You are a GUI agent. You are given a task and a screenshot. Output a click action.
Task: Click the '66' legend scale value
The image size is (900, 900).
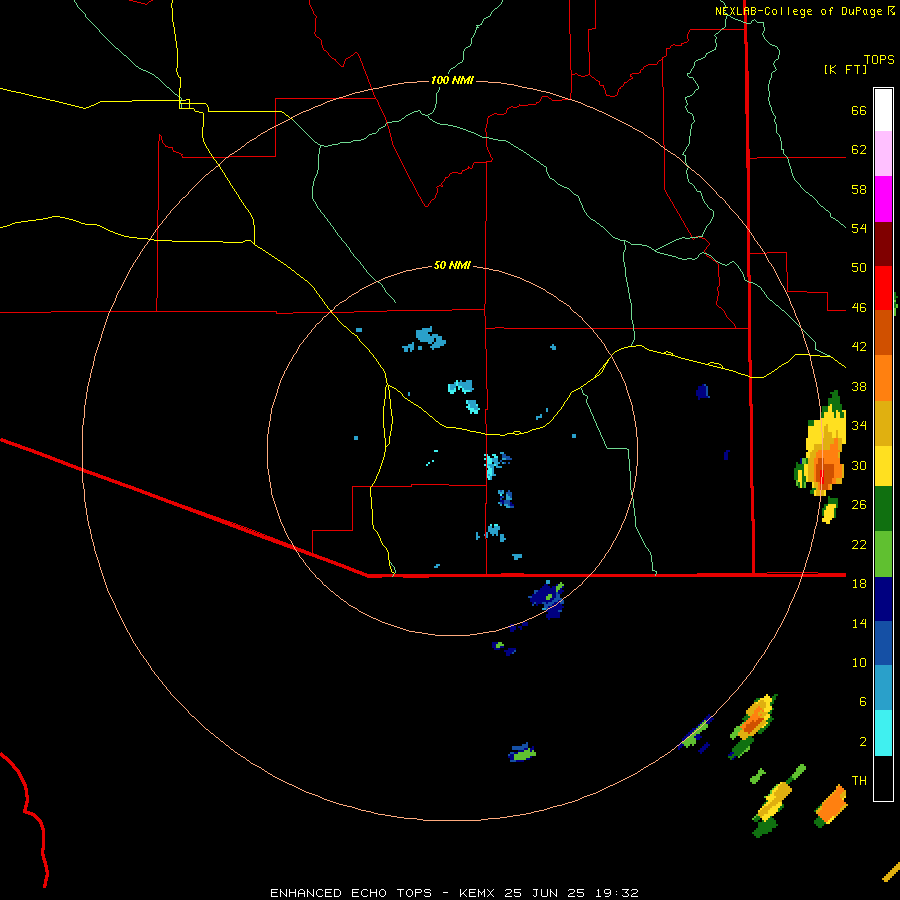point(859,110)
